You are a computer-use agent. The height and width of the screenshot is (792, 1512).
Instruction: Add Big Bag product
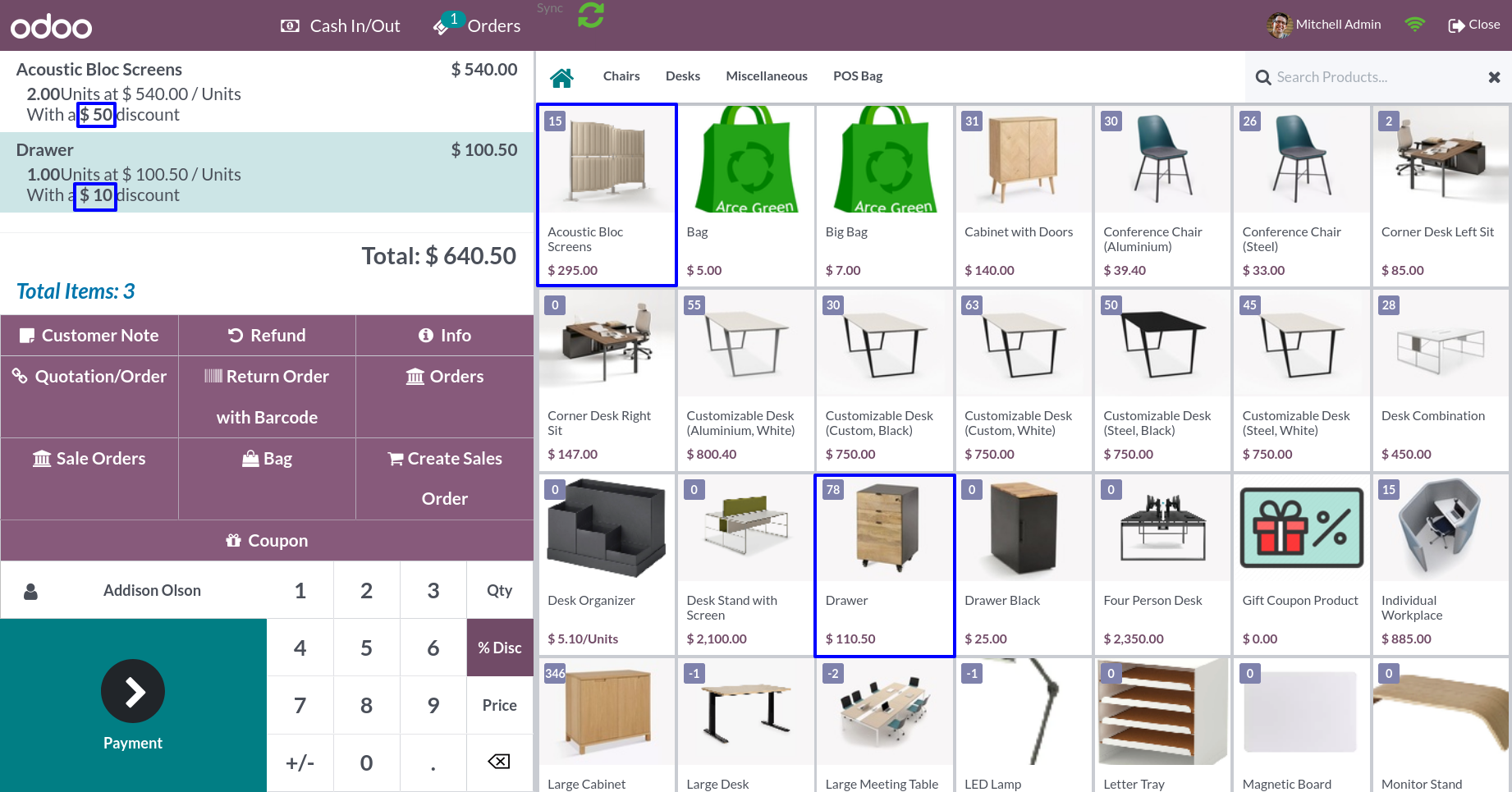pos(884,195)
